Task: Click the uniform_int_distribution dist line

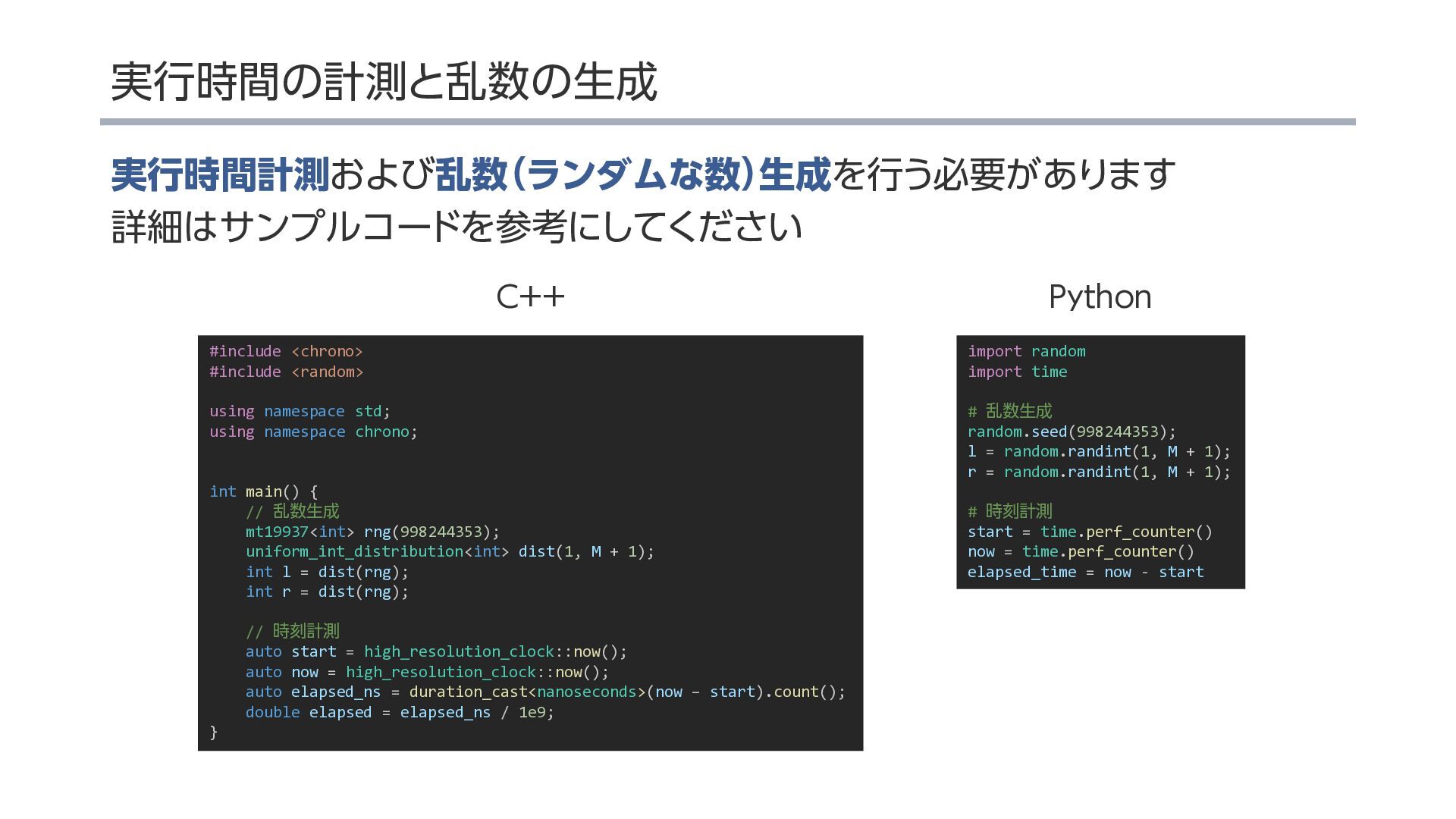Action: pyautogui.click(x=449, y=551)
